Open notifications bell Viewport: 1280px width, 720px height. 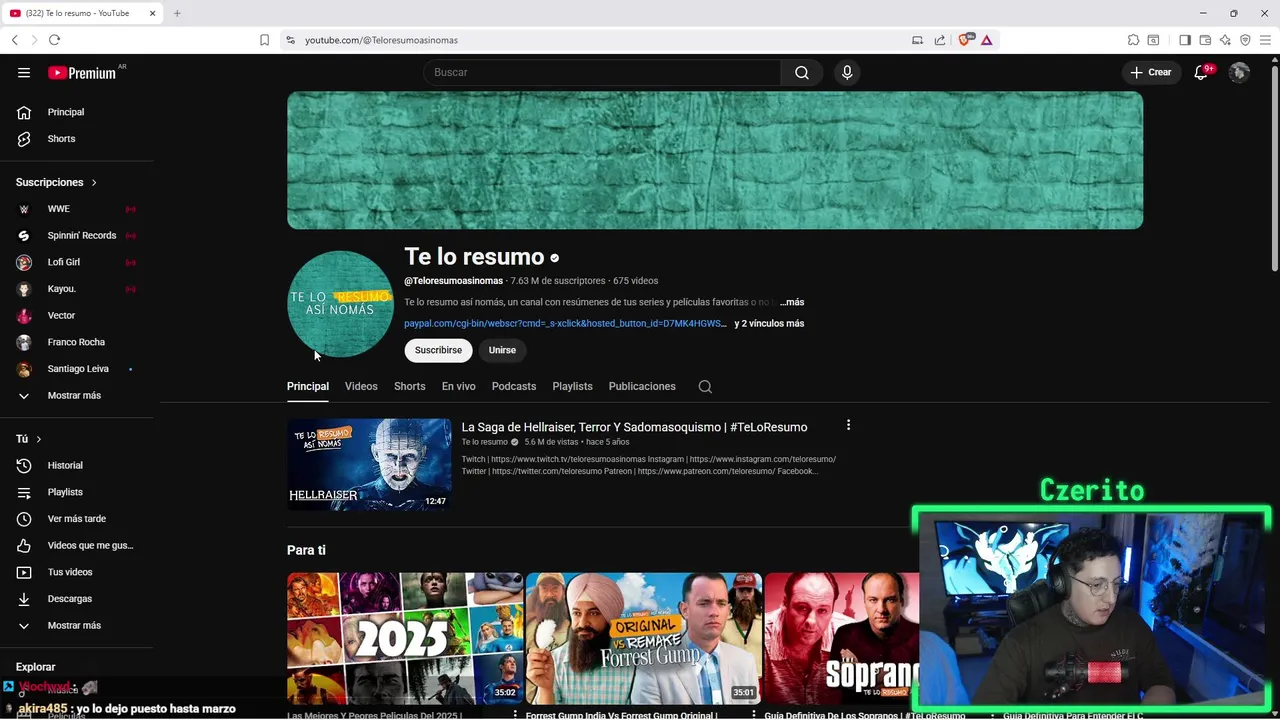[1203, 72]
